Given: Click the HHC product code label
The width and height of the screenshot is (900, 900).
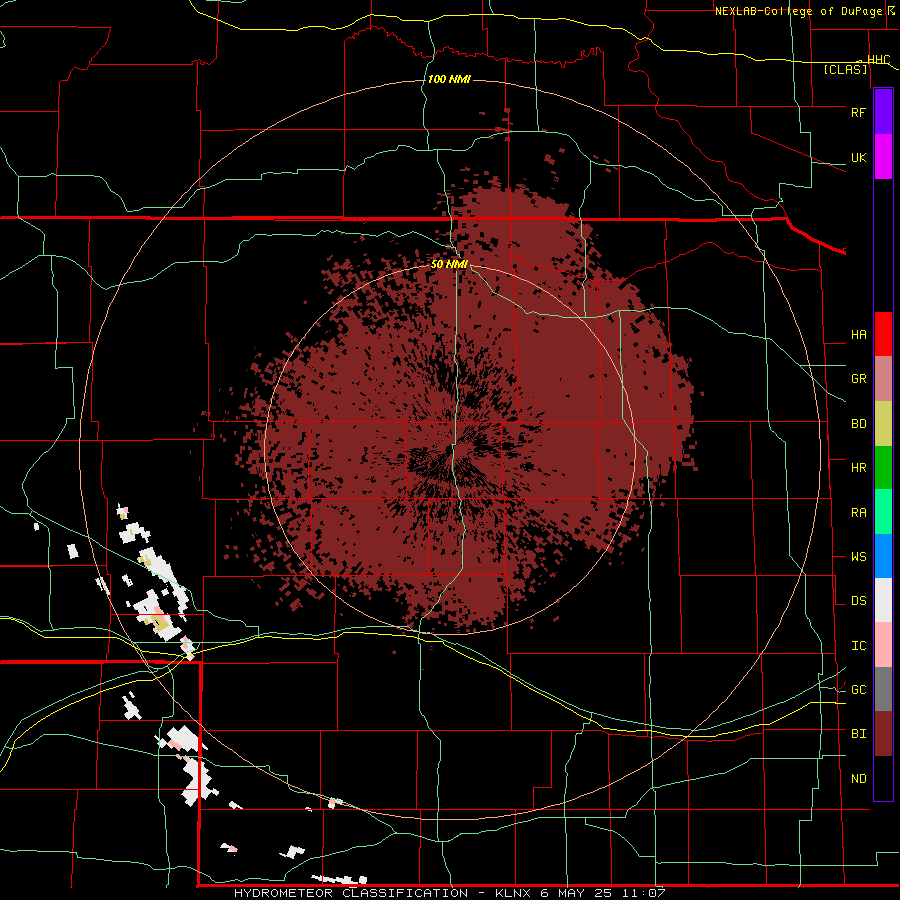Looking at the screenshot, I should click(x=878, y=60).
